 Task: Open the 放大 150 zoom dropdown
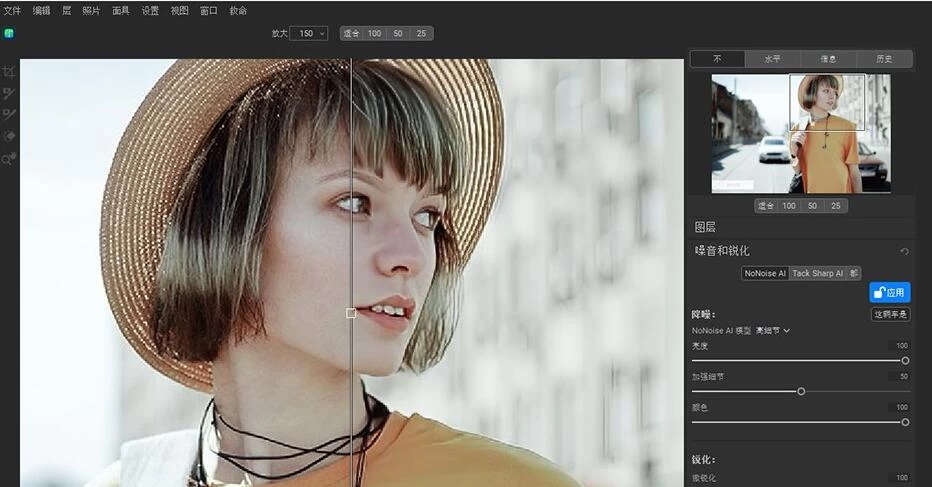click(x=308, y=33)
